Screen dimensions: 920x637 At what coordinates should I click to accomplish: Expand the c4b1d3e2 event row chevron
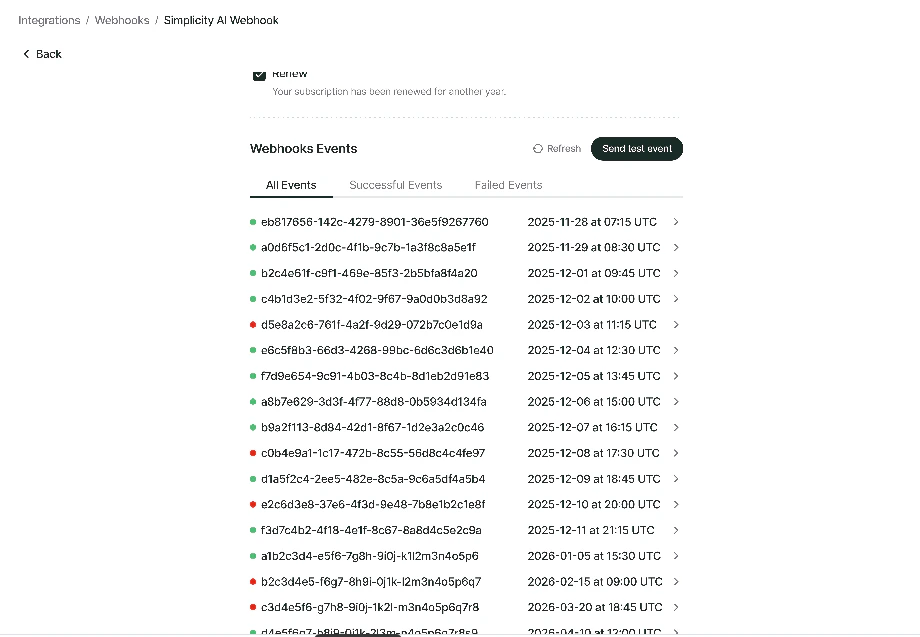point(677,298)
